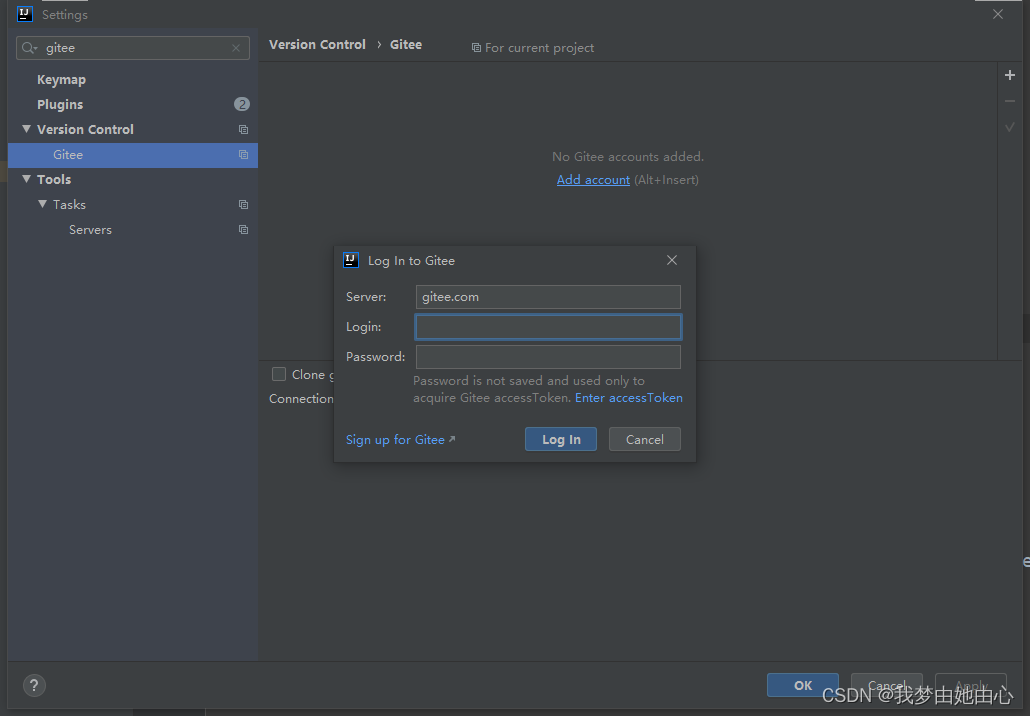
Task: Collapse the Tasks tree node
Action: tap(43, 204)
